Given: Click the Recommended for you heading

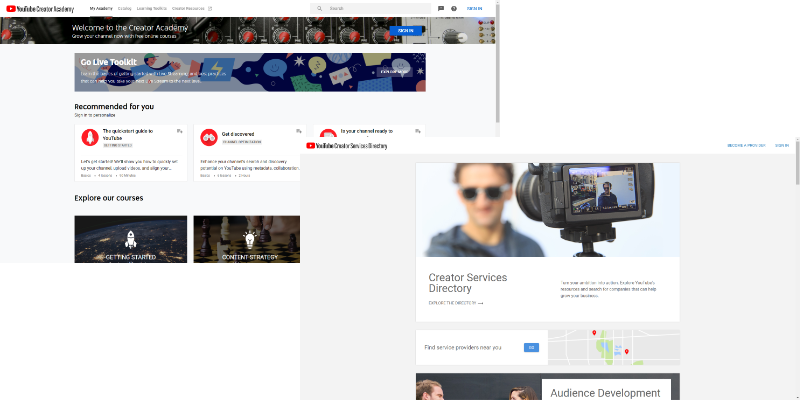Looking at the screenshot, I should (114, 107).
